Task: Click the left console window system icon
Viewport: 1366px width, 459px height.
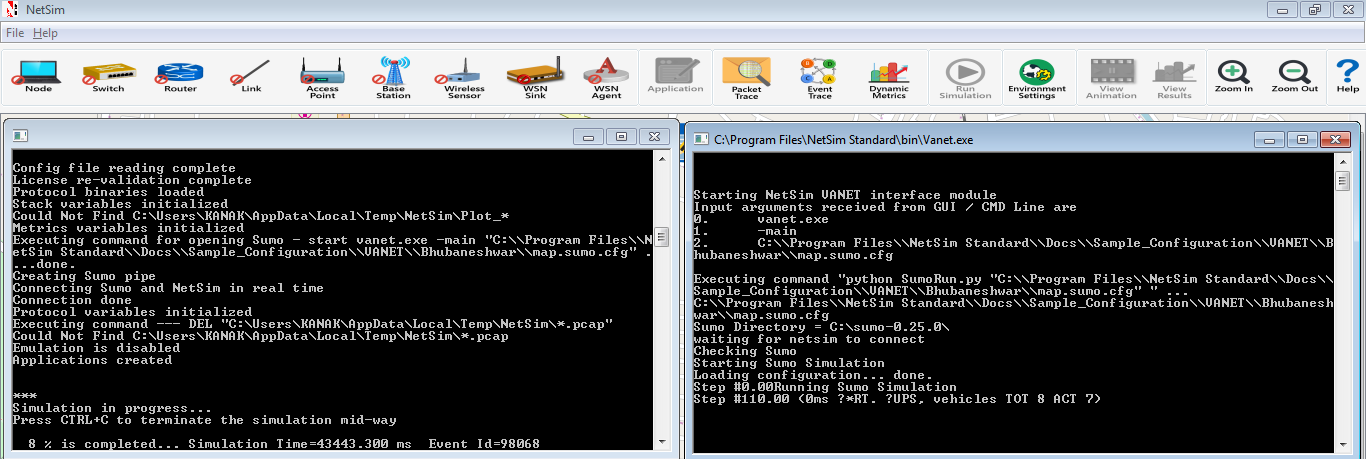Action: pyautogui.click(x=19, y=136)
